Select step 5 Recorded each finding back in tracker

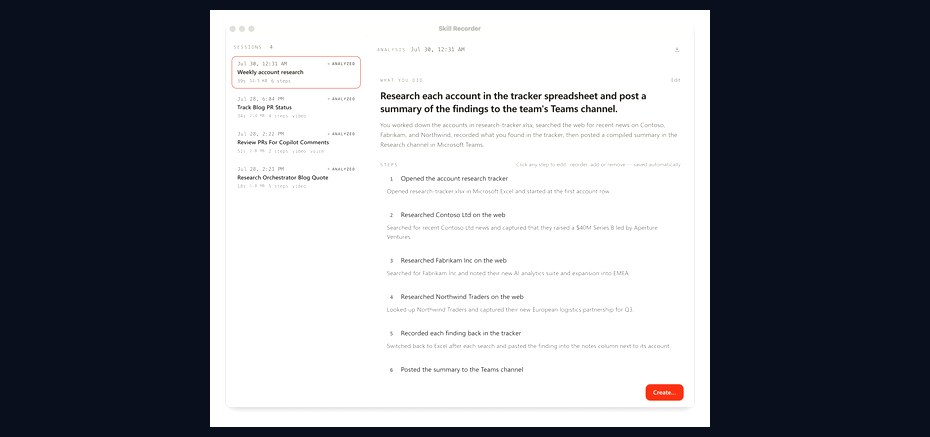(460, 333)
